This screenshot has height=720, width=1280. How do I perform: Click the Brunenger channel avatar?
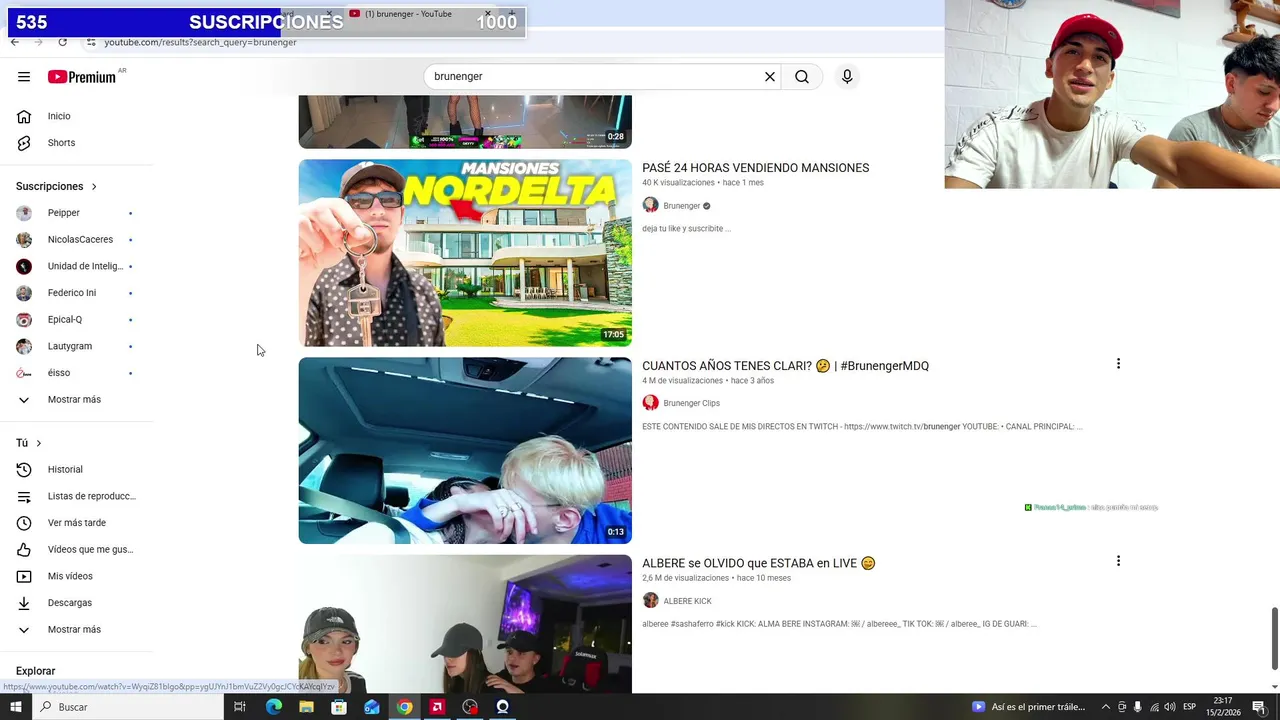tap(650, 205)
